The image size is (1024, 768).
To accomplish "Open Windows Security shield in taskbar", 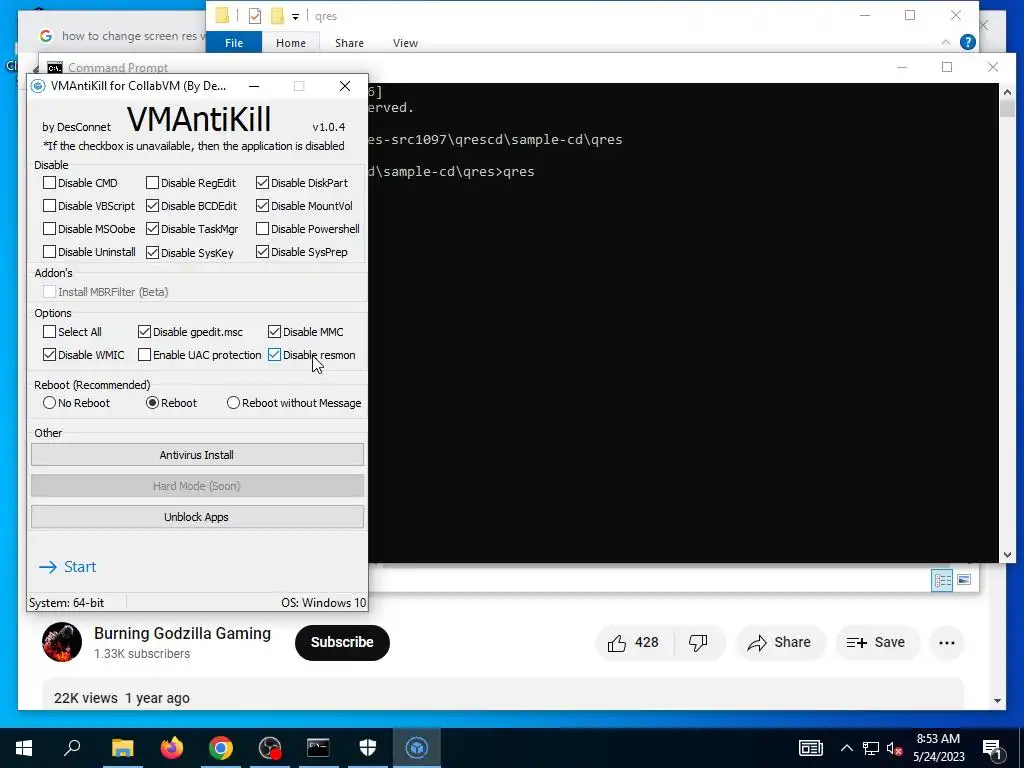I will pyautogui.click(x=368, y=747).
